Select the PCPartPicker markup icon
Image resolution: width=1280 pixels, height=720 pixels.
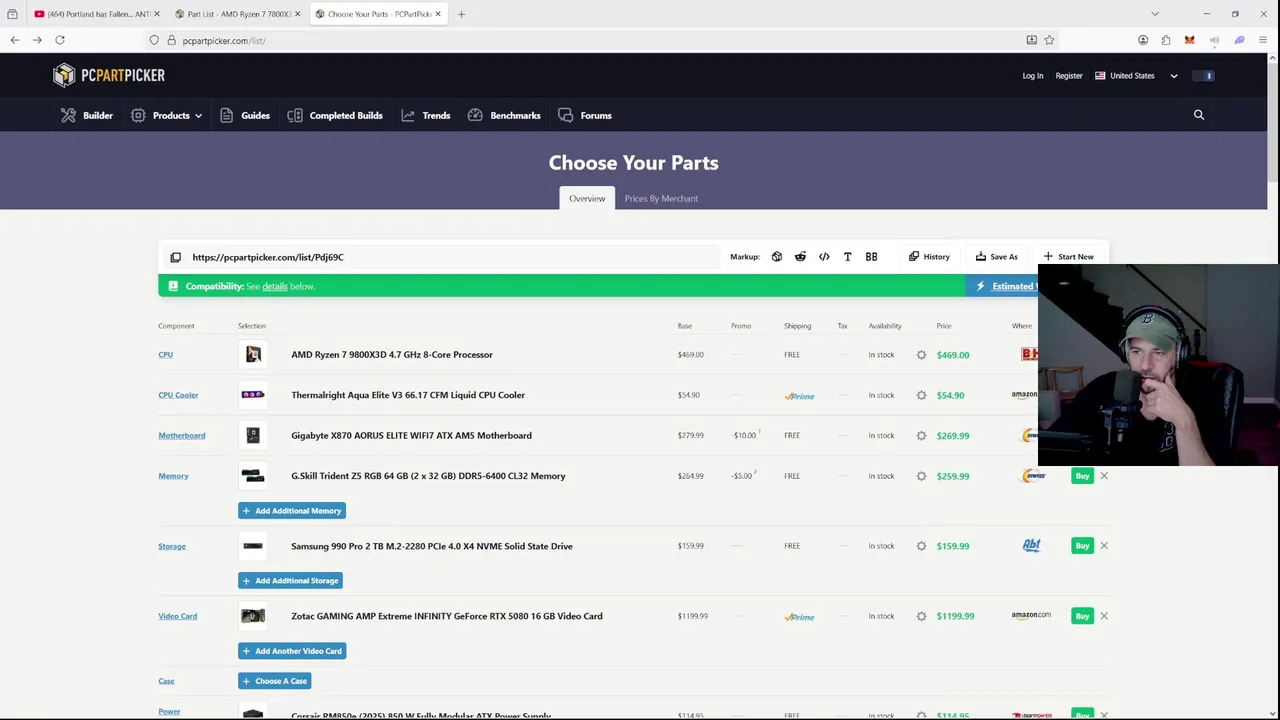[x=777, y=257]
